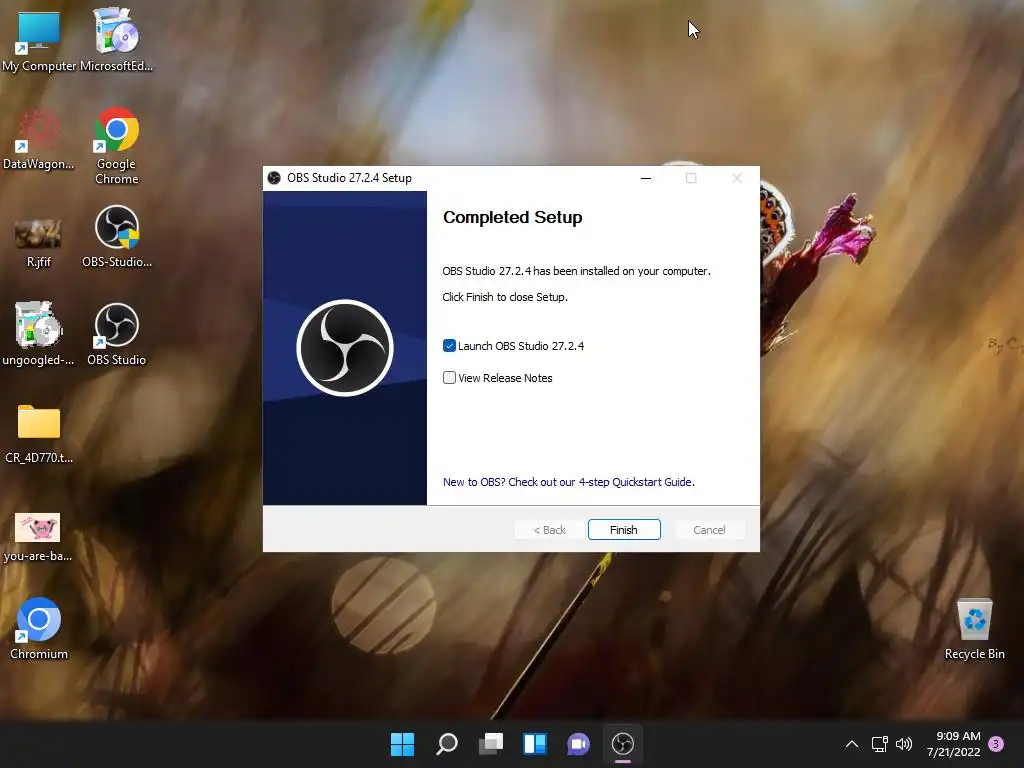Select the DataWagon shortcut icon

(x=39, y=139)
